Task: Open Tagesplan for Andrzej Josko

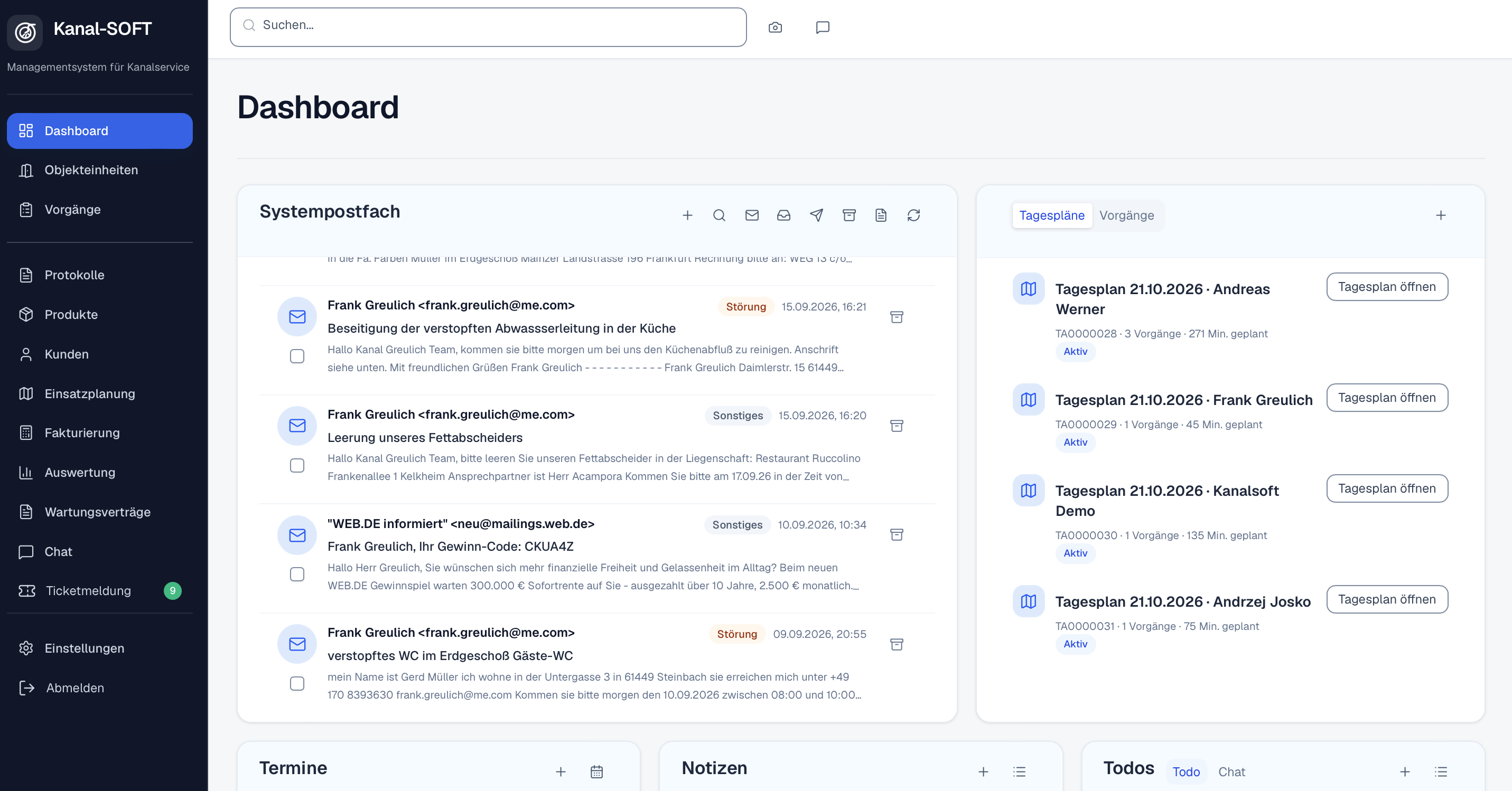Action: point(1386,599)
